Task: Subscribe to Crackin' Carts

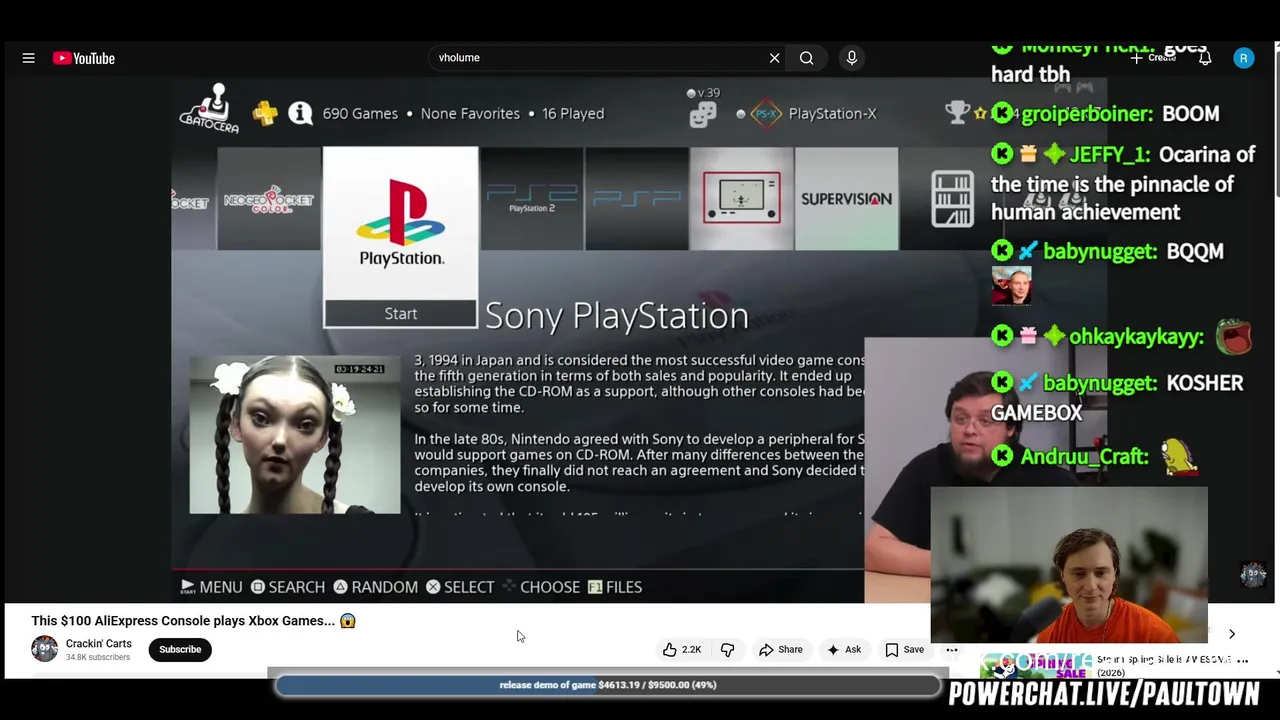Action: click(180, 650)
